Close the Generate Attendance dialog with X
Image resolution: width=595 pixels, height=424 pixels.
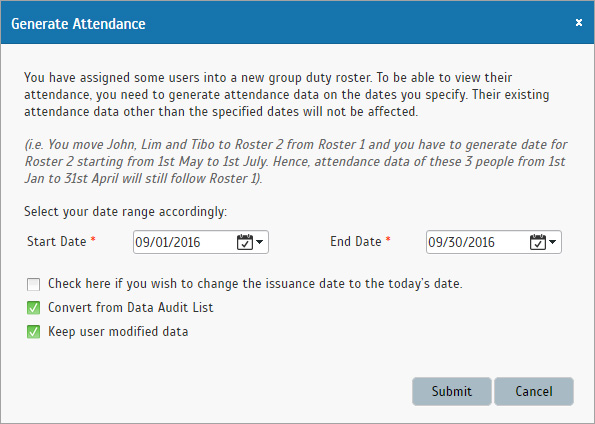579,23
